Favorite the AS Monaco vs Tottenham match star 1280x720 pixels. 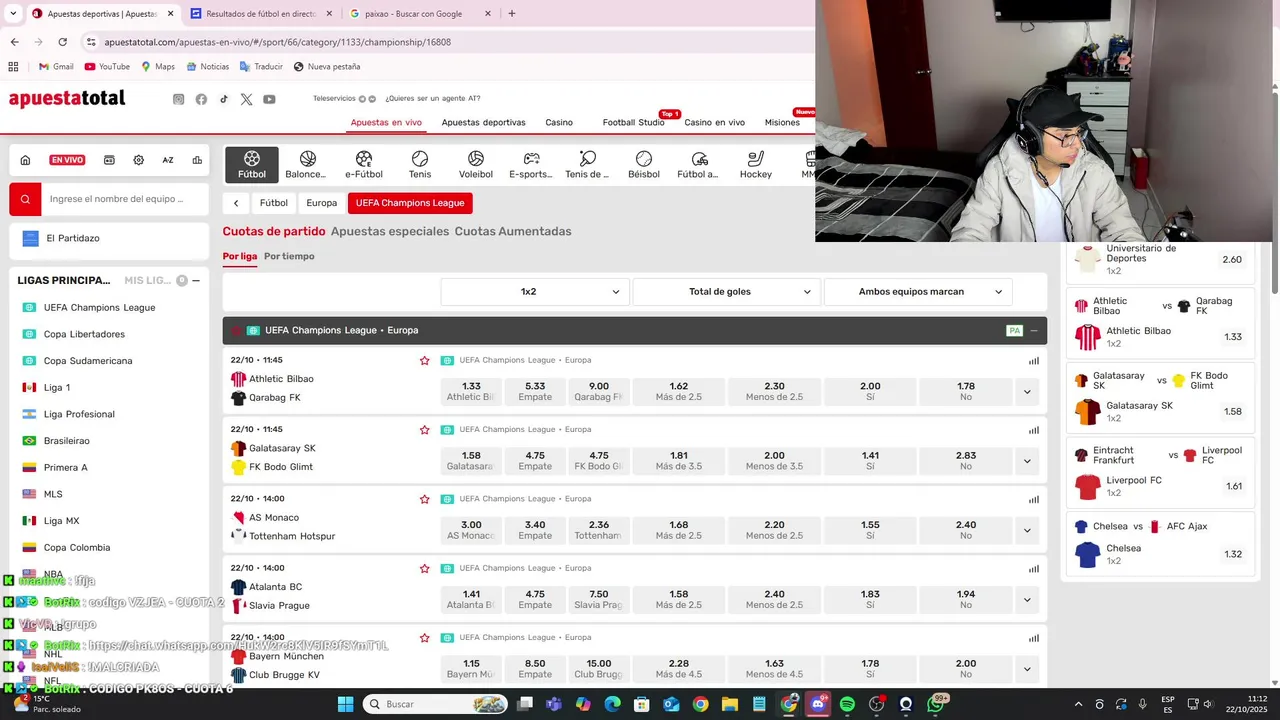click(x=424, y=499)
